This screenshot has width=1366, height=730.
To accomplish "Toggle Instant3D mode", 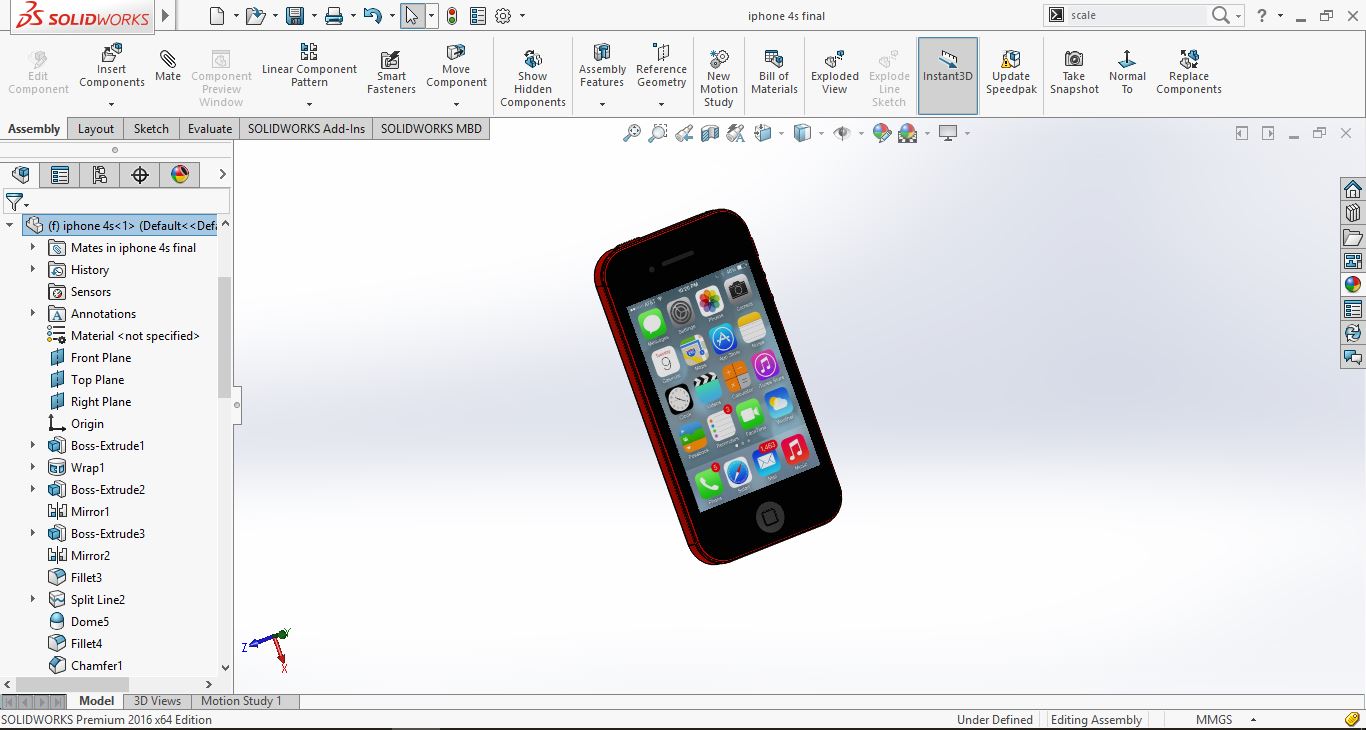I will pos(948,76).
